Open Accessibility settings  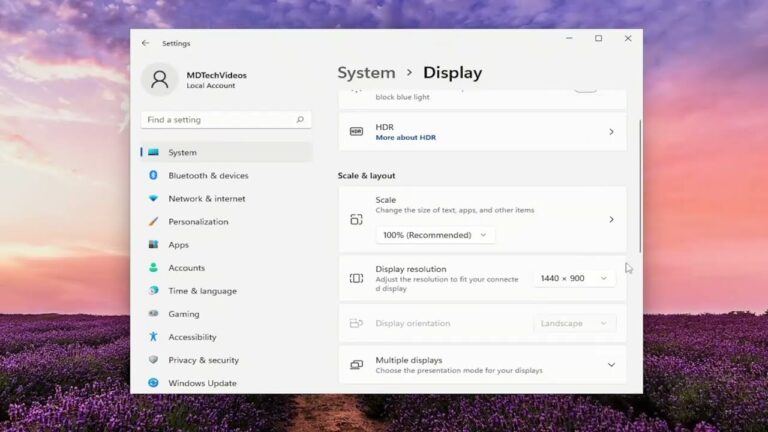(x=227, y=336)
